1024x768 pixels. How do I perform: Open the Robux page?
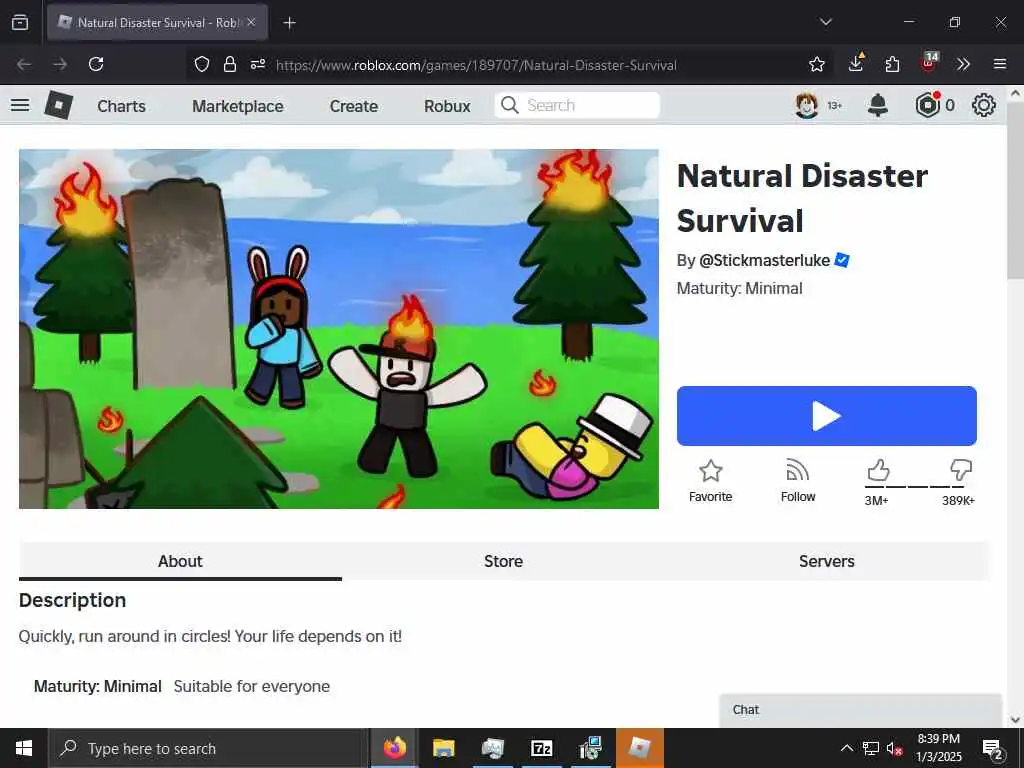coord(447,106)
